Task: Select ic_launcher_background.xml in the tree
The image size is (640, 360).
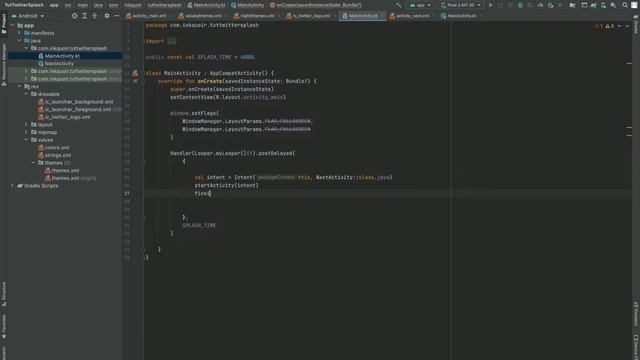Action: pyautogui.click(x=79, y=102)
